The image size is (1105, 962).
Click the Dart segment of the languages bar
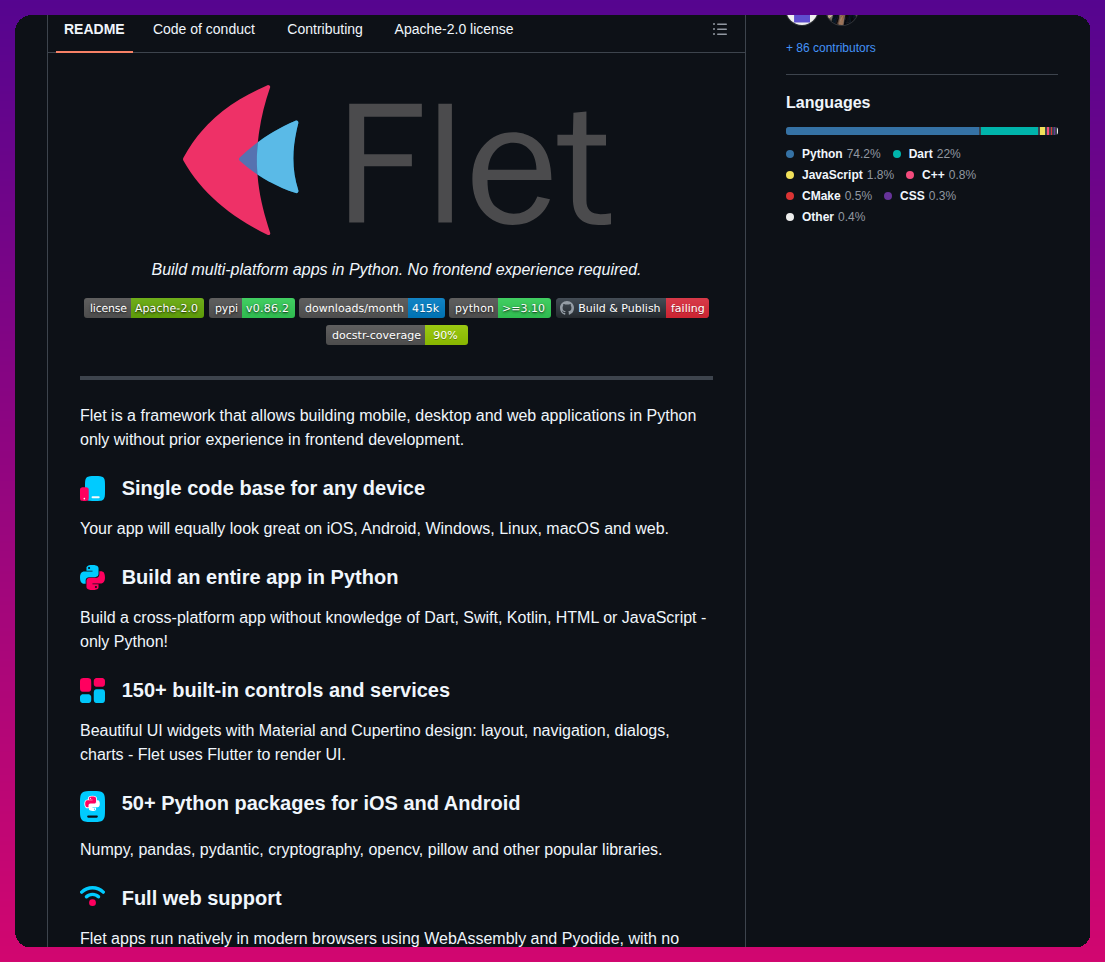1009,131
